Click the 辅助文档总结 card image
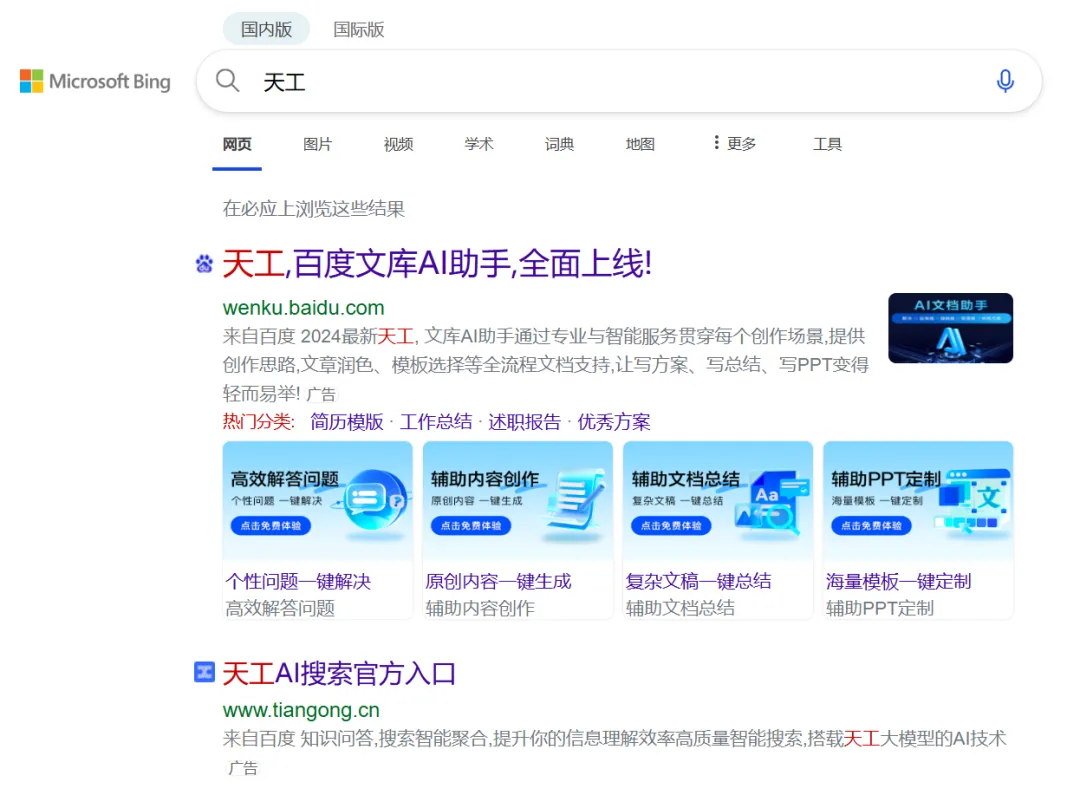Viewport: 1080px width, 808px height. (718, 502)
